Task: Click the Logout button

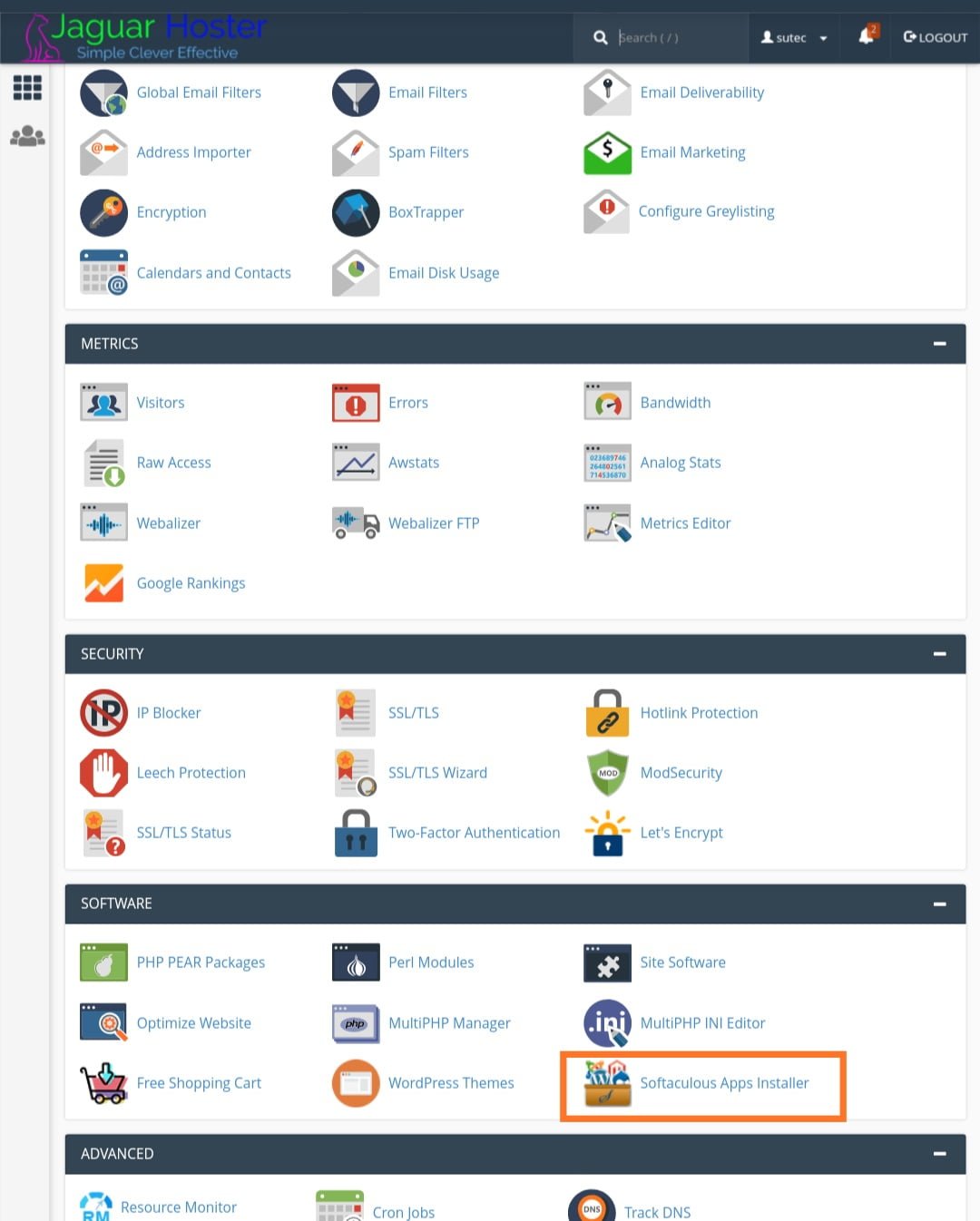Action: (x=936, y=37)
